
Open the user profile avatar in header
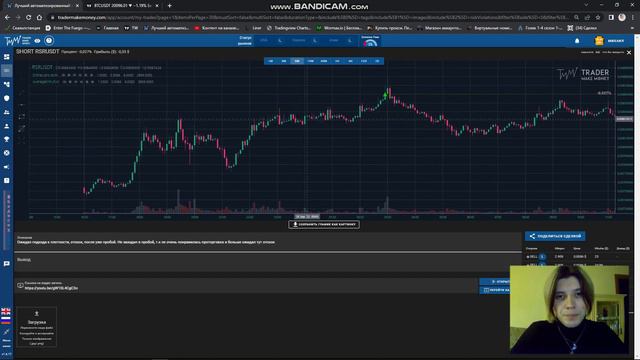[599, 40]
